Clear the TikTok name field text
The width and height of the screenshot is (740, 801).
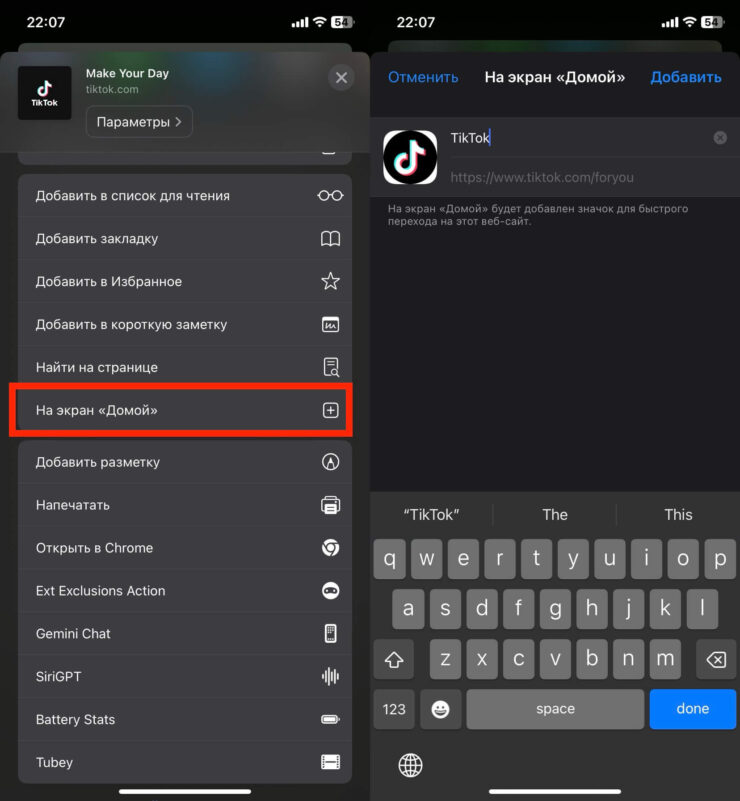(x=720, y=138)
